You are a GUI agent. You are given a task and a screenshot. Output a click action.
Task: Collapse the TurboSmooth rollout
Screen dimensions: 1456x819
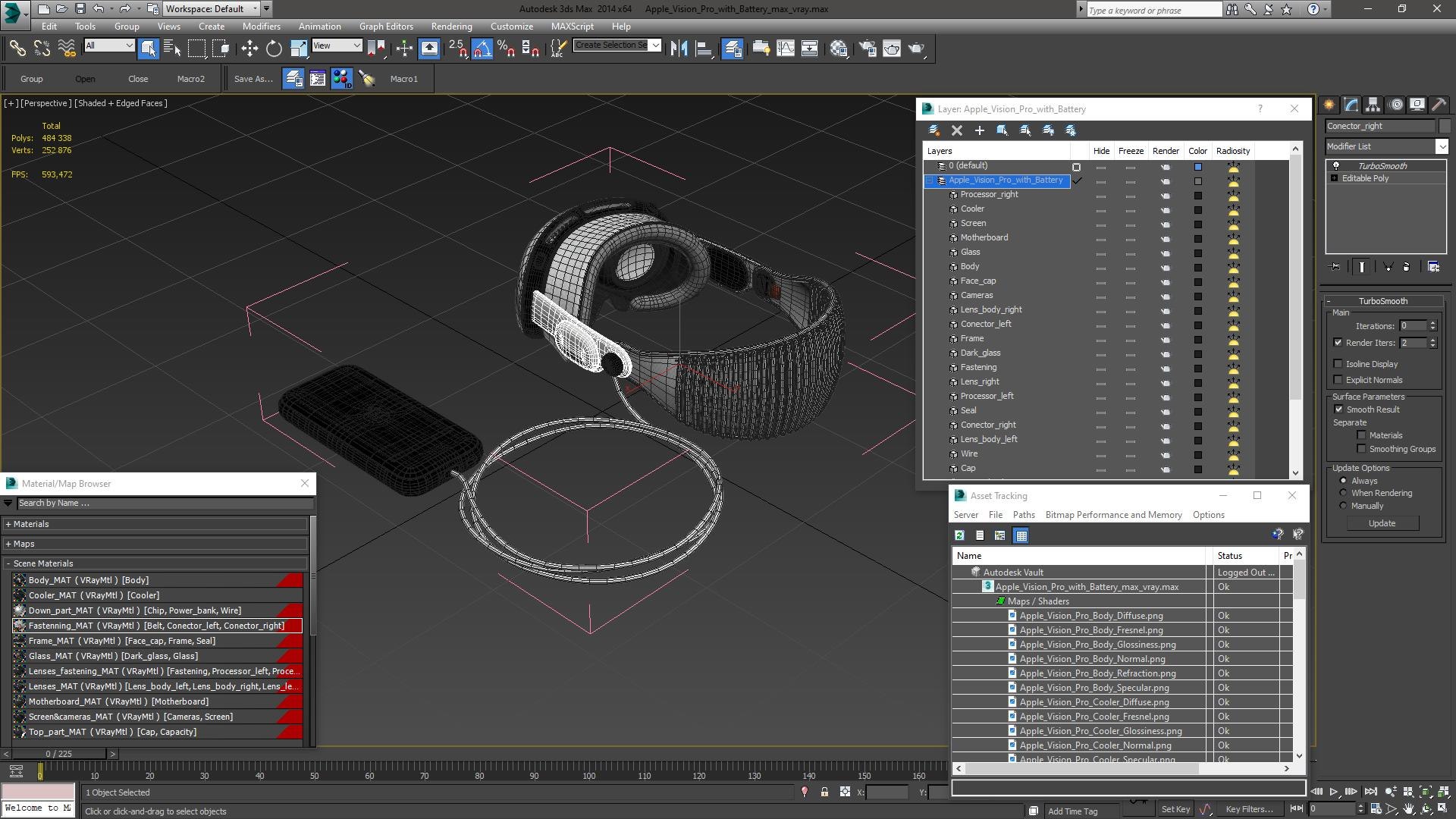[1382, 301]
